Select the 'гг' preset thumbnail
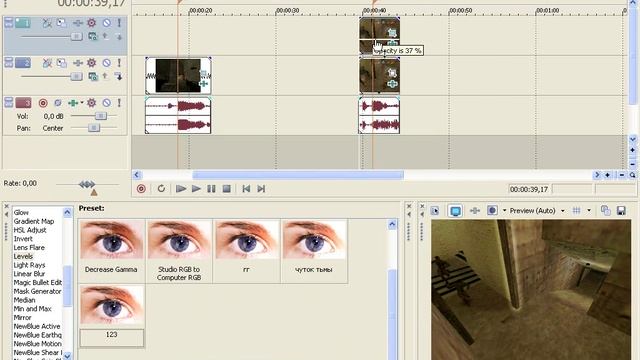640x360 pixels. [247, 240]
